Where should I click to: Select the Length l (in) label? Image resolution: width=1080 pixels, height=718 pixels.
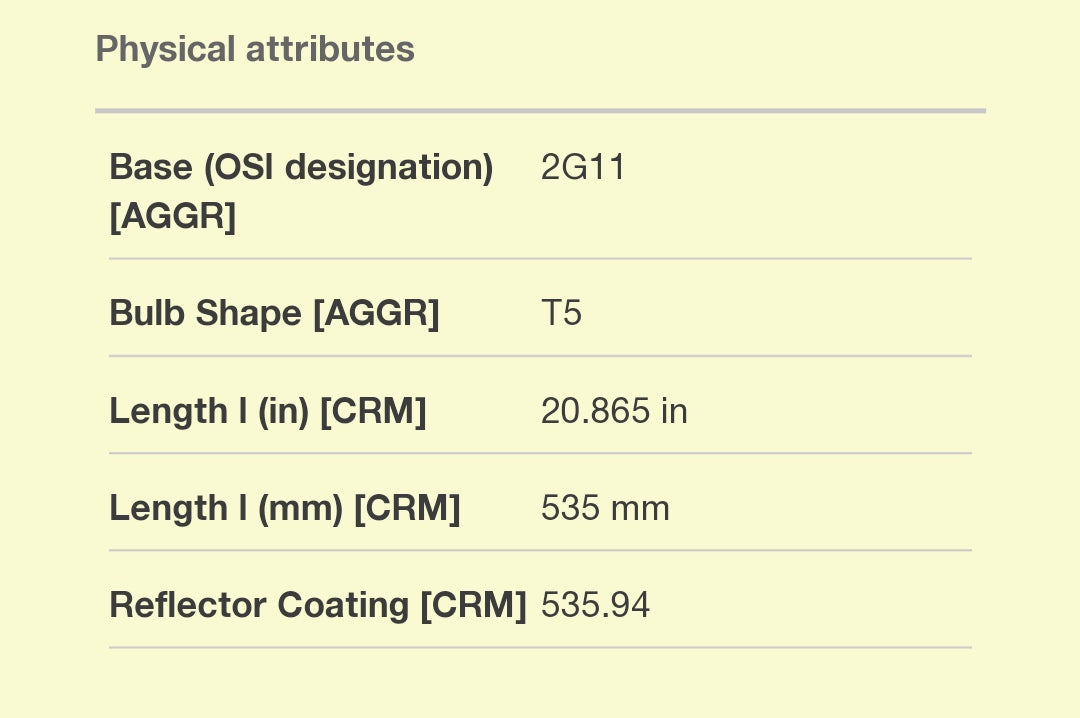click(210, 411)
